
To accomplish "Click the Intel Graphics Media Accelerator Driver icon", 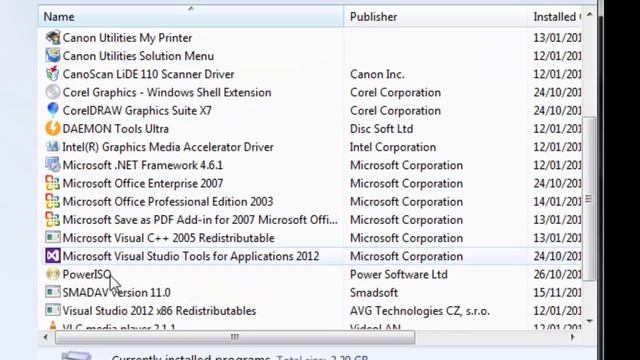I will pyautogui.click(x=53, y=147).
